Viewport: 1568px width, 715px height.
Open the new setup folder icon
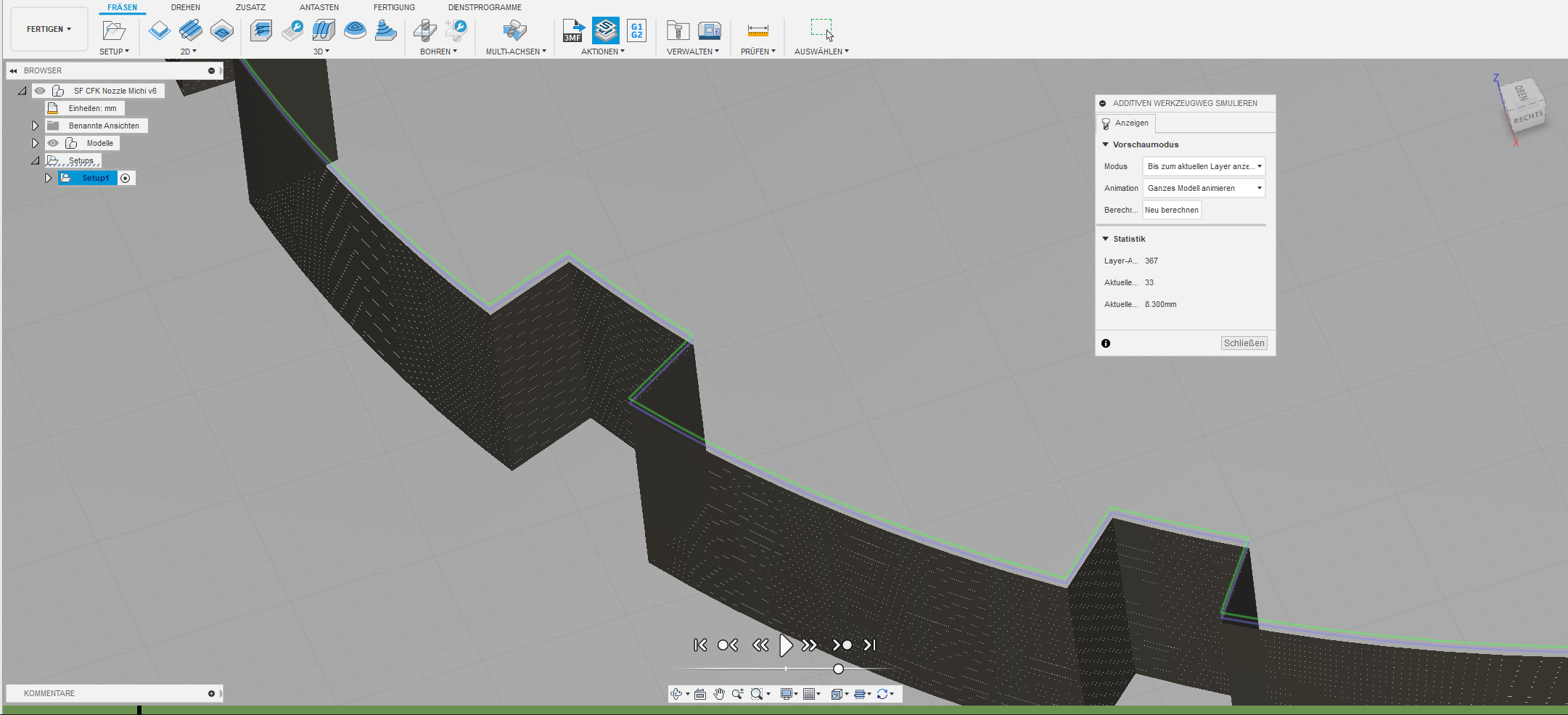pos(114,30)
